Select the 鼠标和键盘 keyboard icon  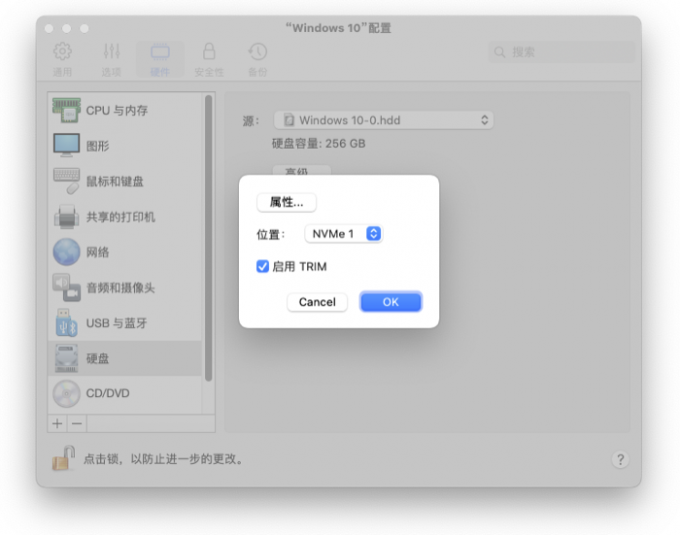coord(66,181)
